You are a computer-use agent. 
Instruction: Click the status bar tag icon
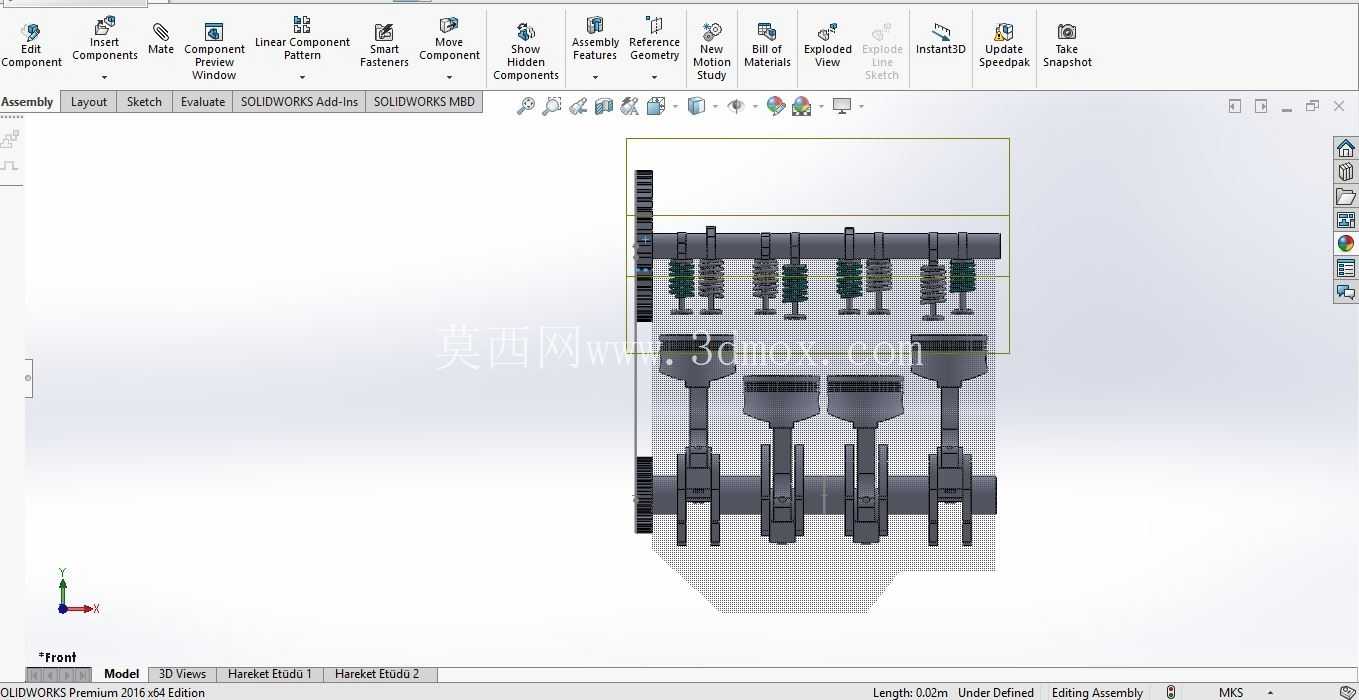click(1347, 692)
